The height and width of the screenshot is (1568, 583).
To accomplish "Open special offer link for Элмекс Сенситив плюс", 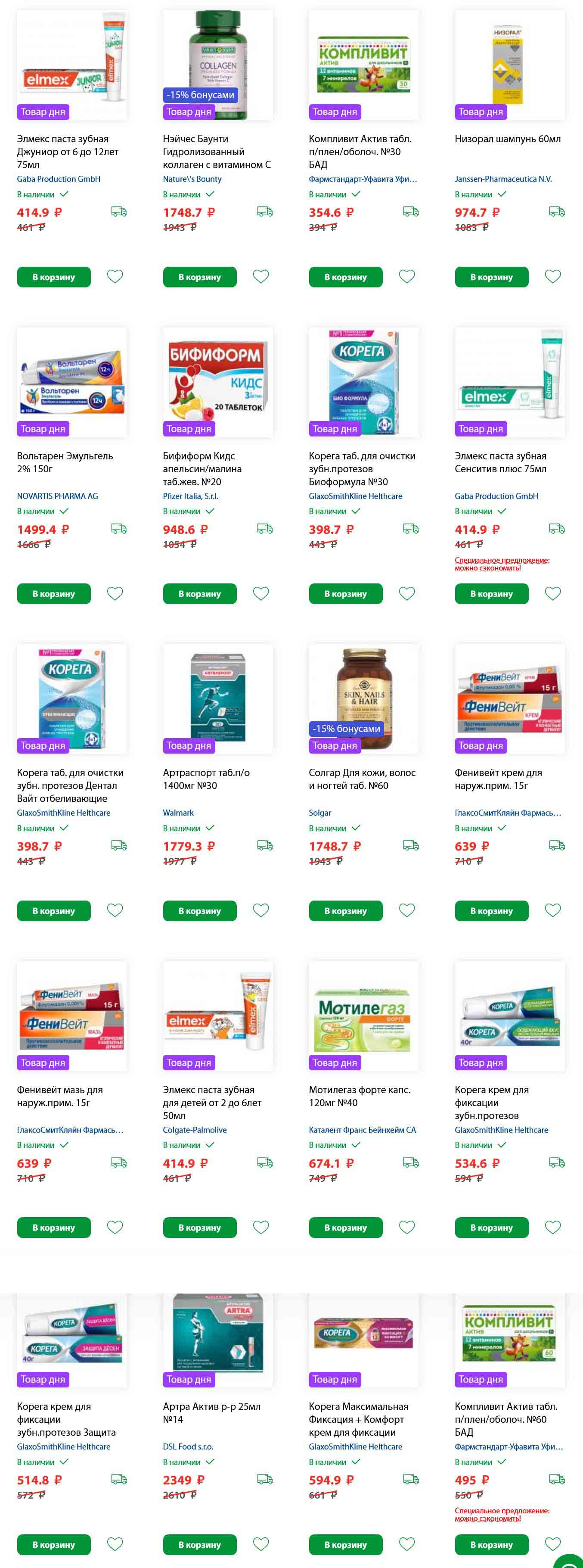I will [502, 564].
